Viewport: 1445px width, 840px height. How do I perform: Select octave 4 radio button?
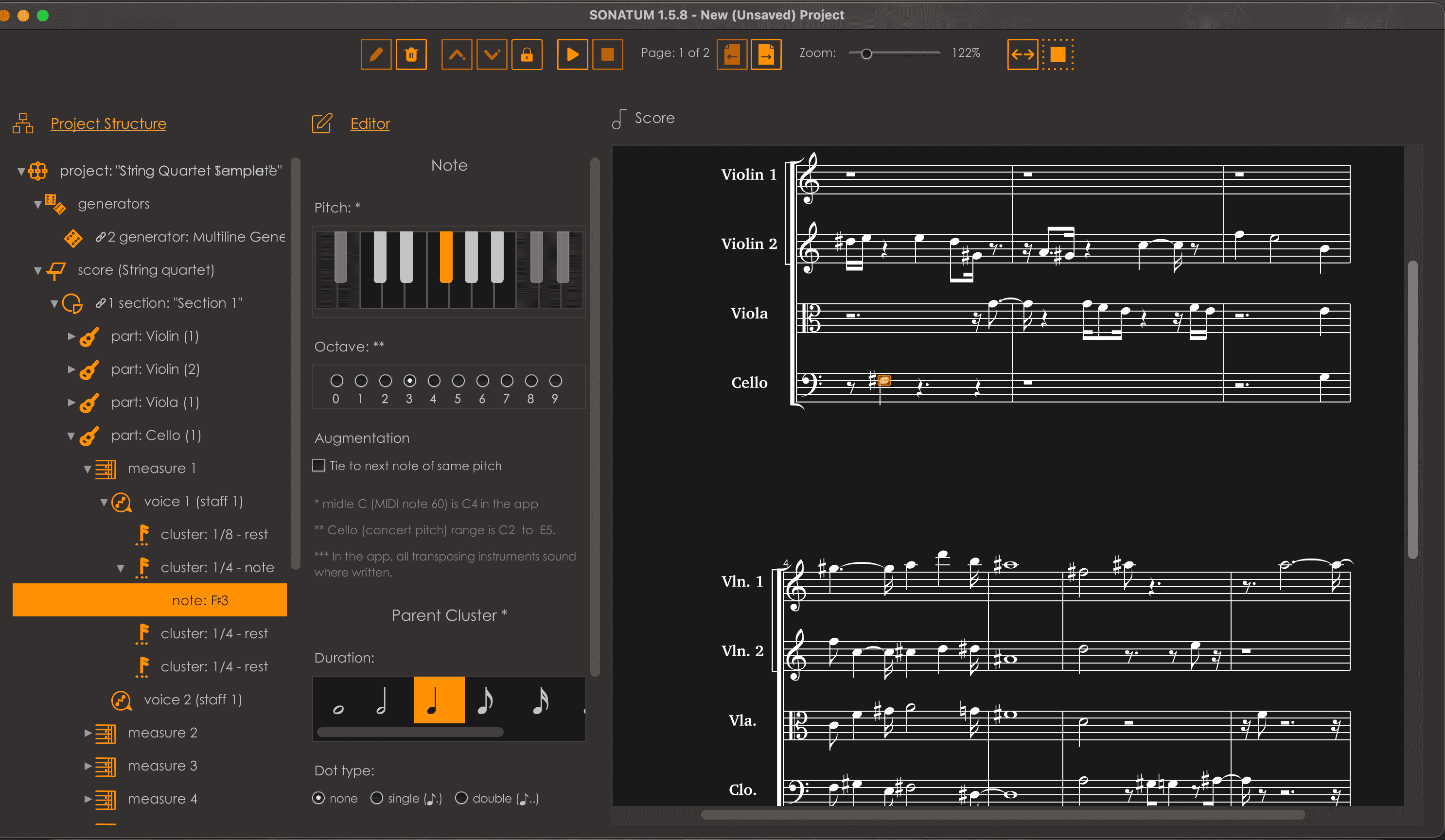(434, 381)
